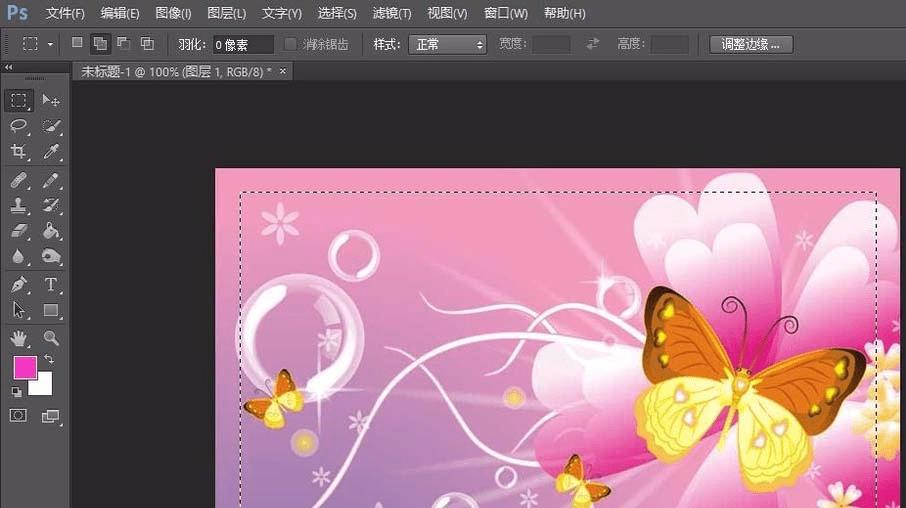Swap foreground and background colors
The image size is (906, 508).
pos(49,359)
